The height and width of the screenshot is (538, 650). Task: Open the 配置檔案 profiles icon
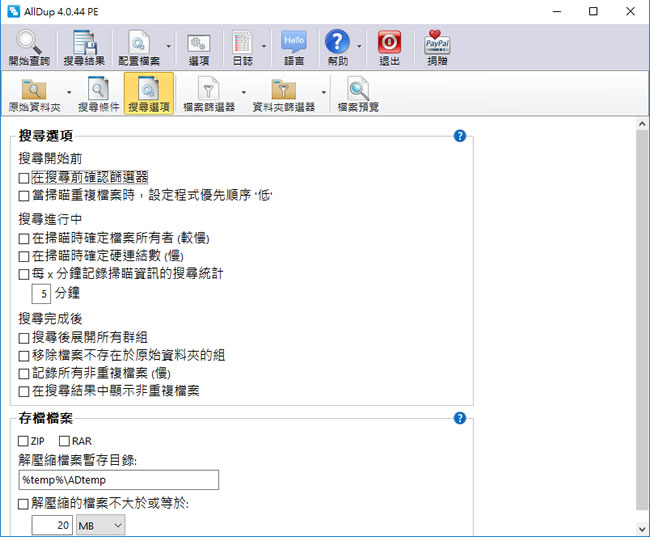[x=139, y=48]
